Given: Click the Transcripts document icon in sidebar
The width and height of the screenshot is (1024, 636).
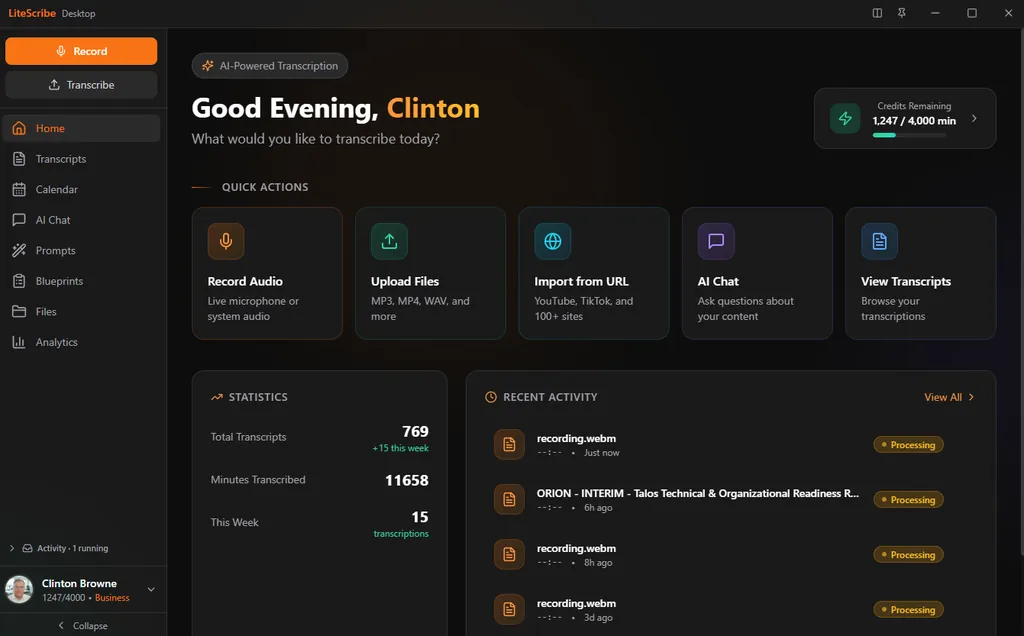Looking at the screenshot, I should tap(19, 159).
